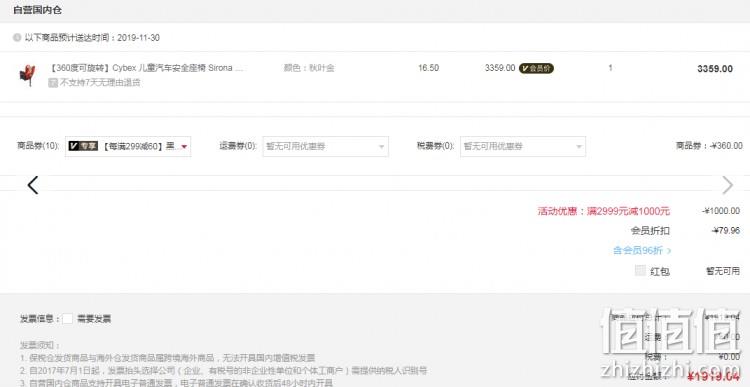Click the no 7-day return icon

(x=53, y=83)
